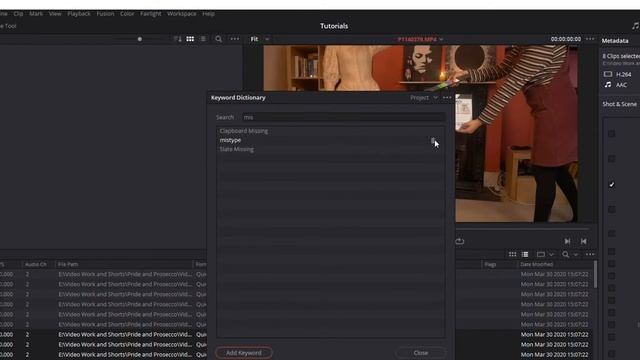Open media browser three-dot options menu
This screenshot has height=360, width=640.
click(x=235, y=39)
